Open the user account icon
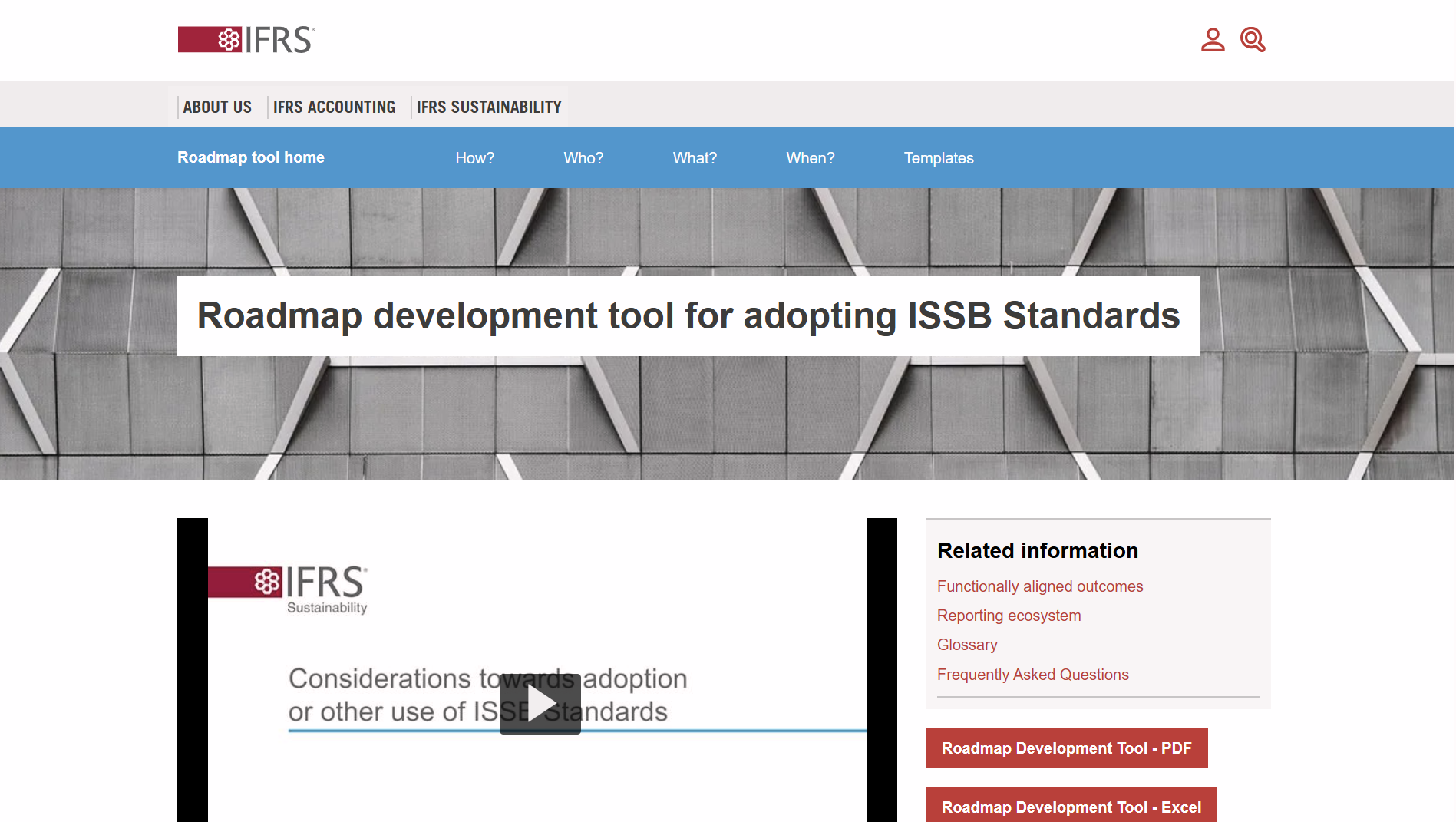1456x822 pixels. (1213, 39)
